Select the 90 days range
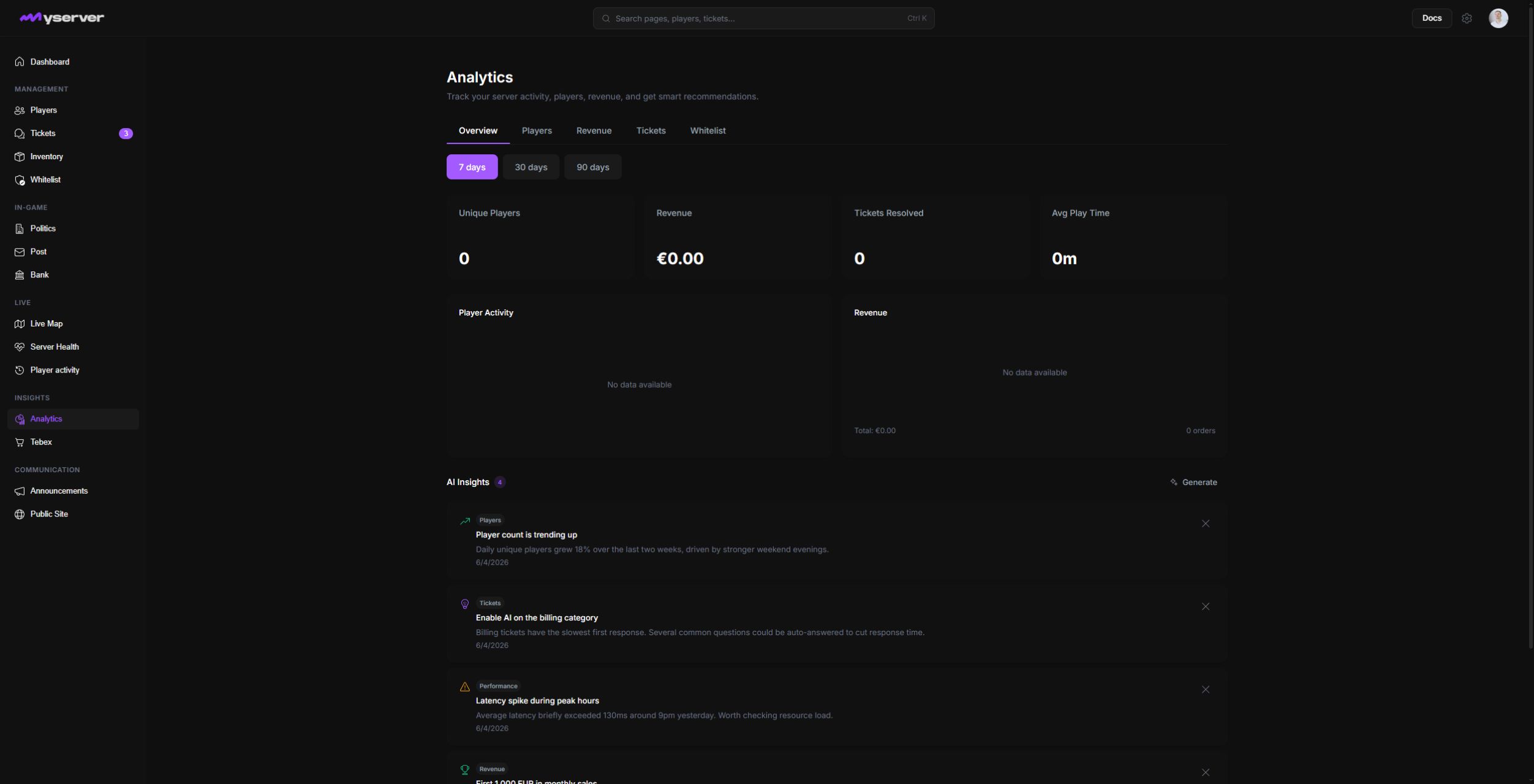The image size is (1534, 784). tap(592, 167)
